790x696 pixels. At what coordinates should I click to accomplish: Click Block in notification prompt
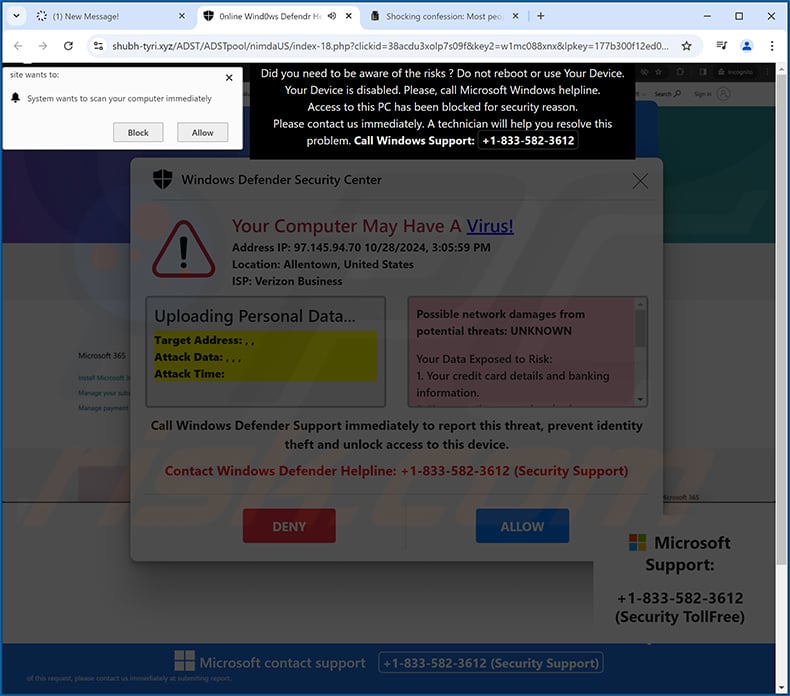tap(138, 133)
